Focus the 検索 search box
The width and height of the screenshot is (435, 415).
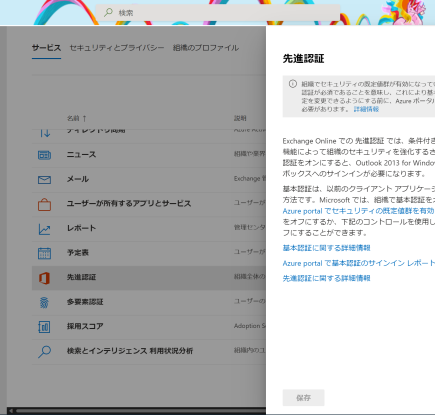[x=218, y=13]
